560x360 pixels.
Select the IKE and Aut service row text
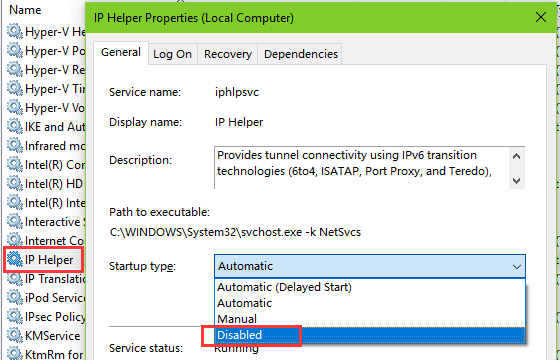pos(55,127)
